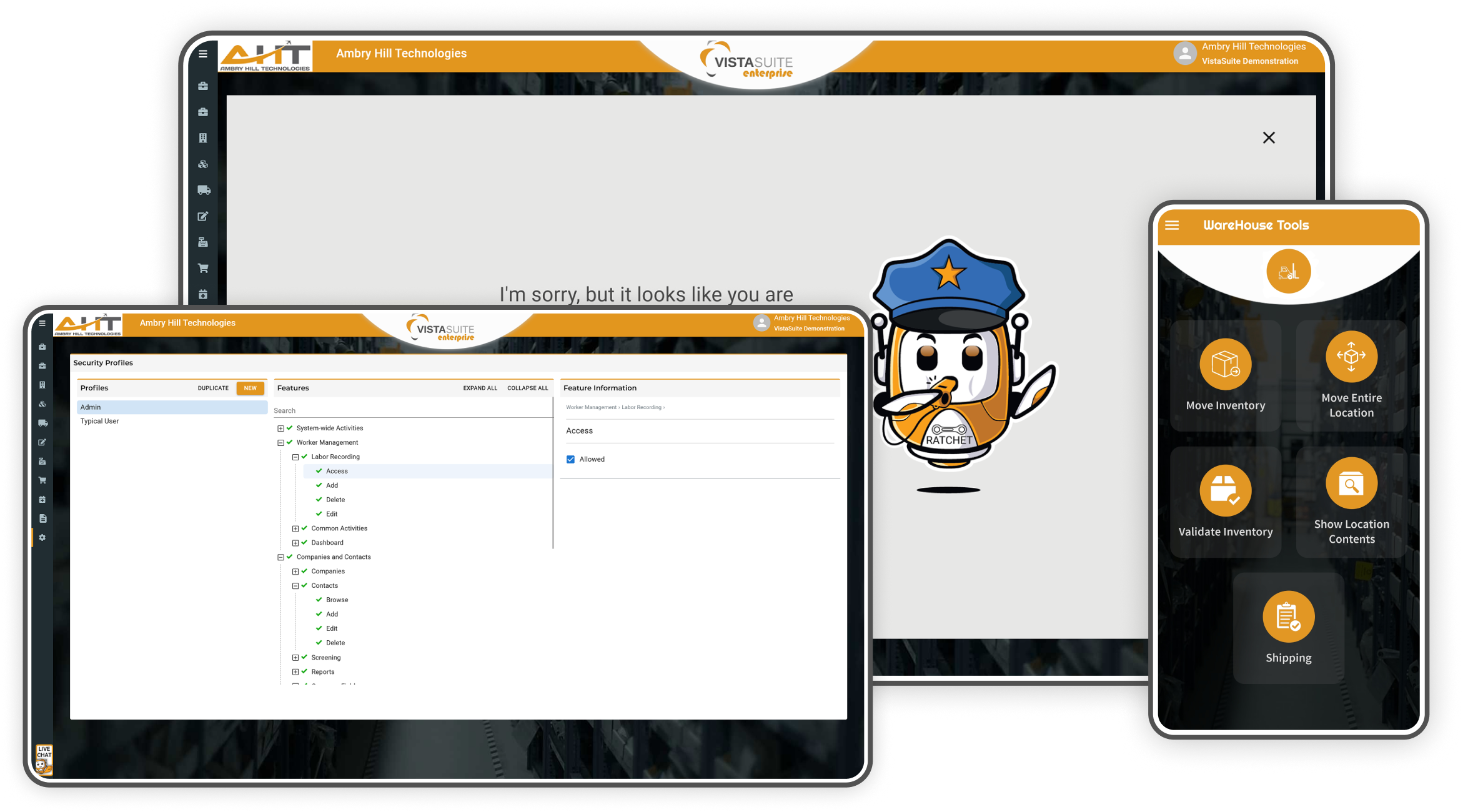Open the Live Chat widget
This screenshot has width=1463, height=812.
coord(44,759)
